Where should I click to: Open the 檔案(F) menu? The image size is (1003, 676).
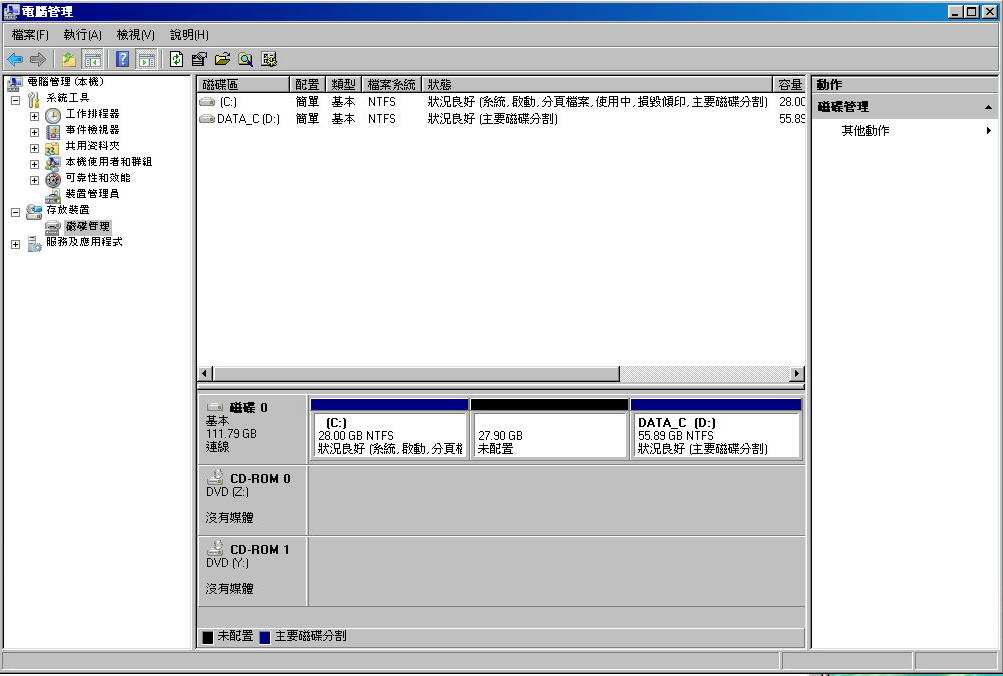[30, 35]
